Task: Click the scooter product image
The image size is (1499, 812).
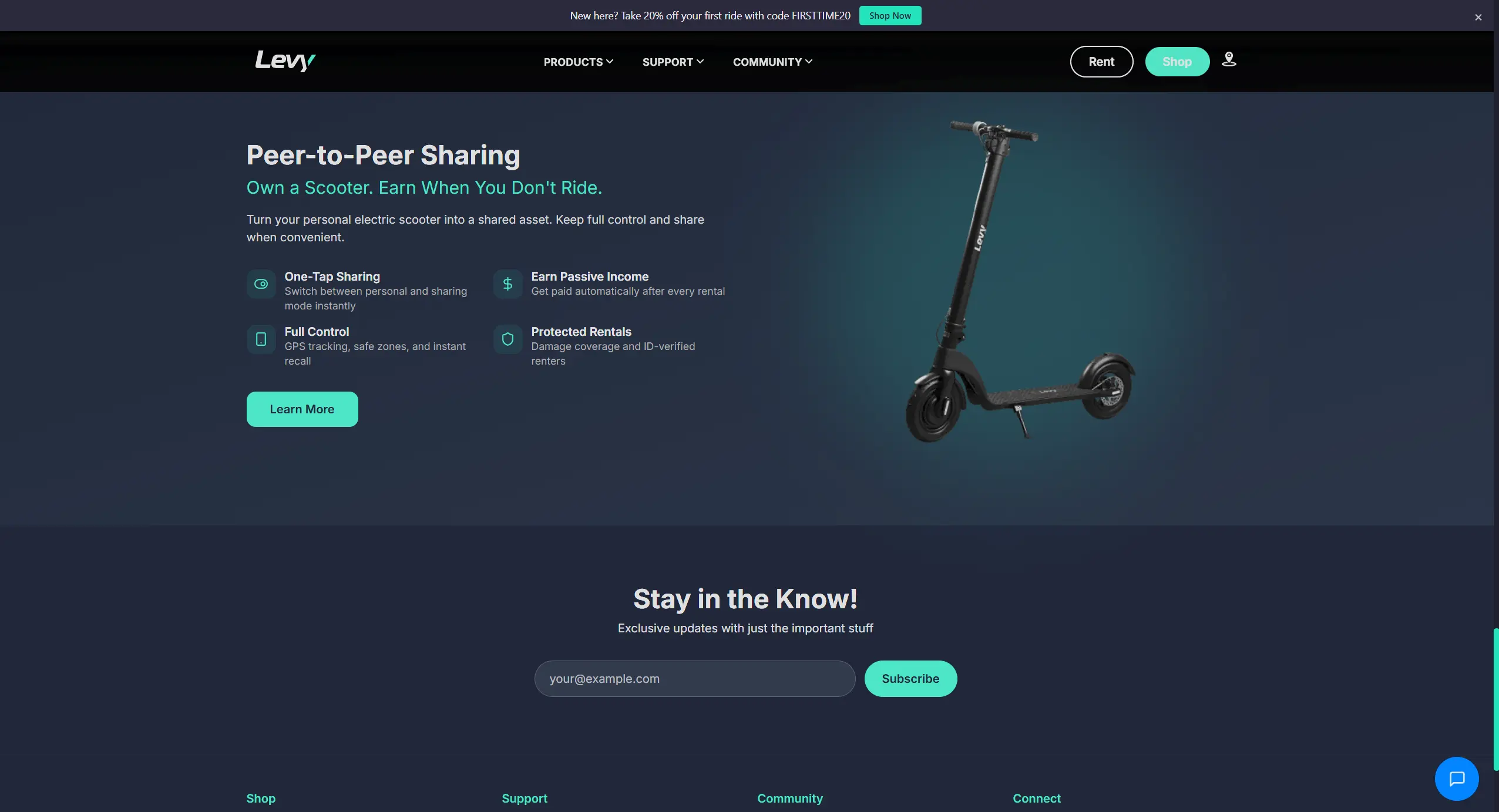Action: coord(1020,281)
